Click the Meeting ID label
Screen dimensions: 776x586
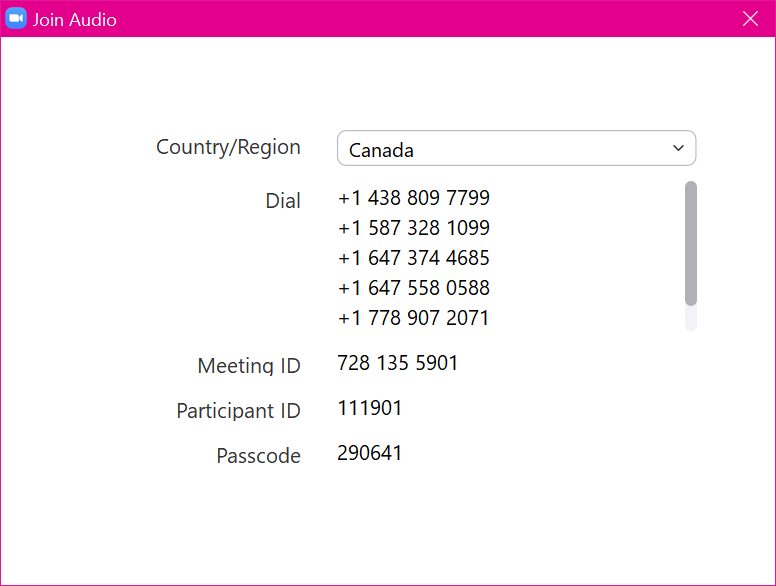[249, 366]
